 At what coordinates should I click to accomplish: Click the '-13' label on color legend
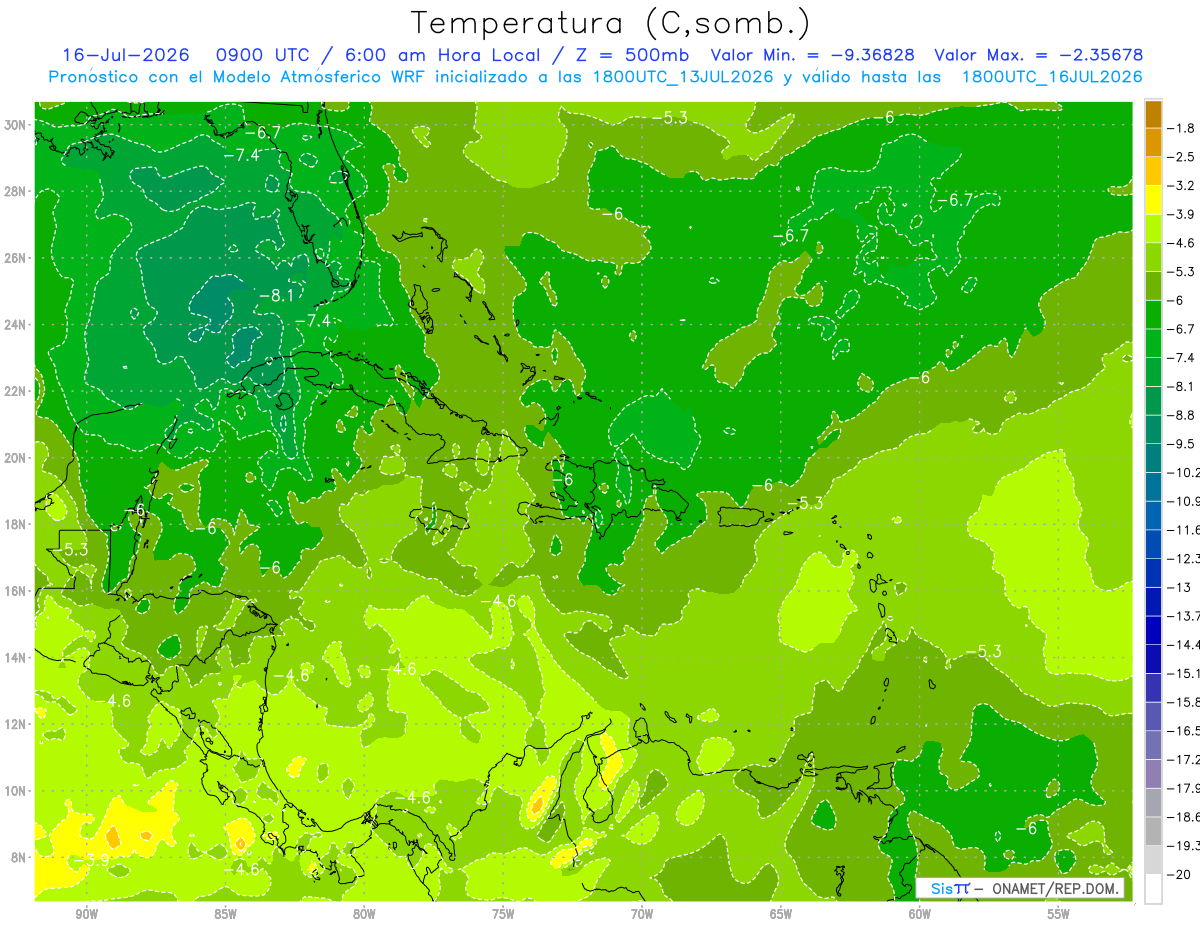click(1181, 587)
